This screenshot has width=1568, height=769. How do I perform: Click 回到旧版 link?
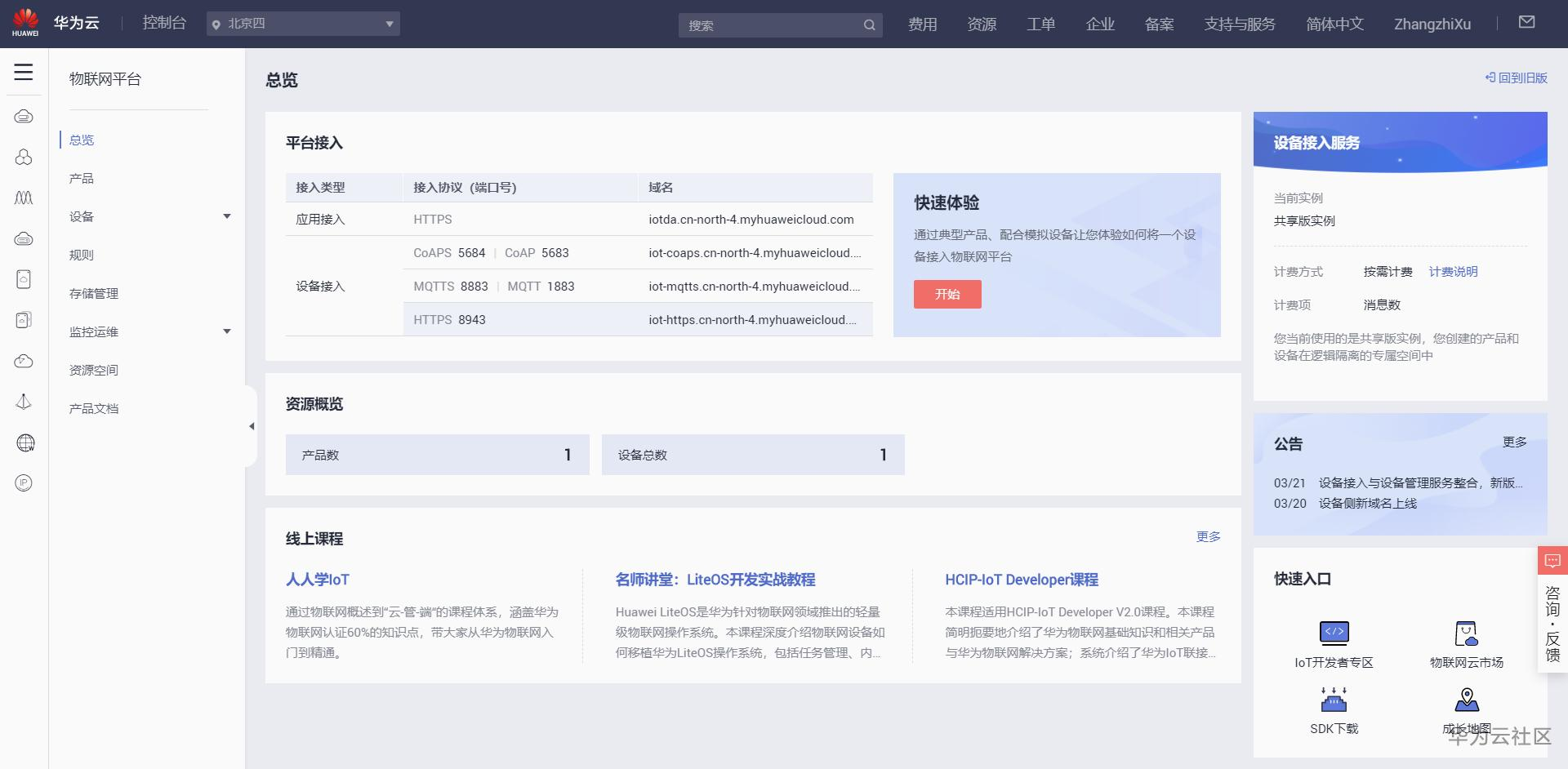click(x=1517, y=78)
